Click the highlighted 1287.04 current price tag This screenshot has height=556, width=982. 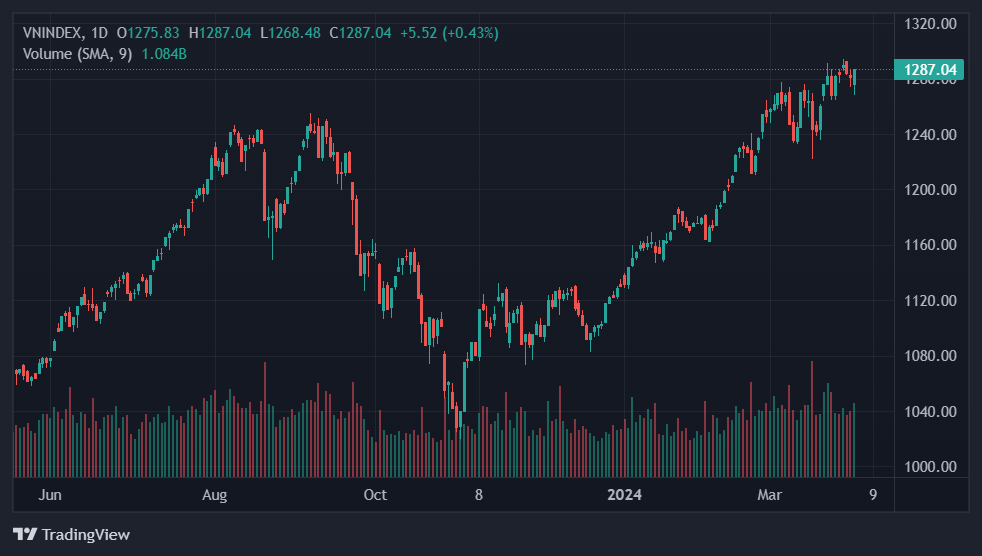pyautogui.click(x=930, y=70)
